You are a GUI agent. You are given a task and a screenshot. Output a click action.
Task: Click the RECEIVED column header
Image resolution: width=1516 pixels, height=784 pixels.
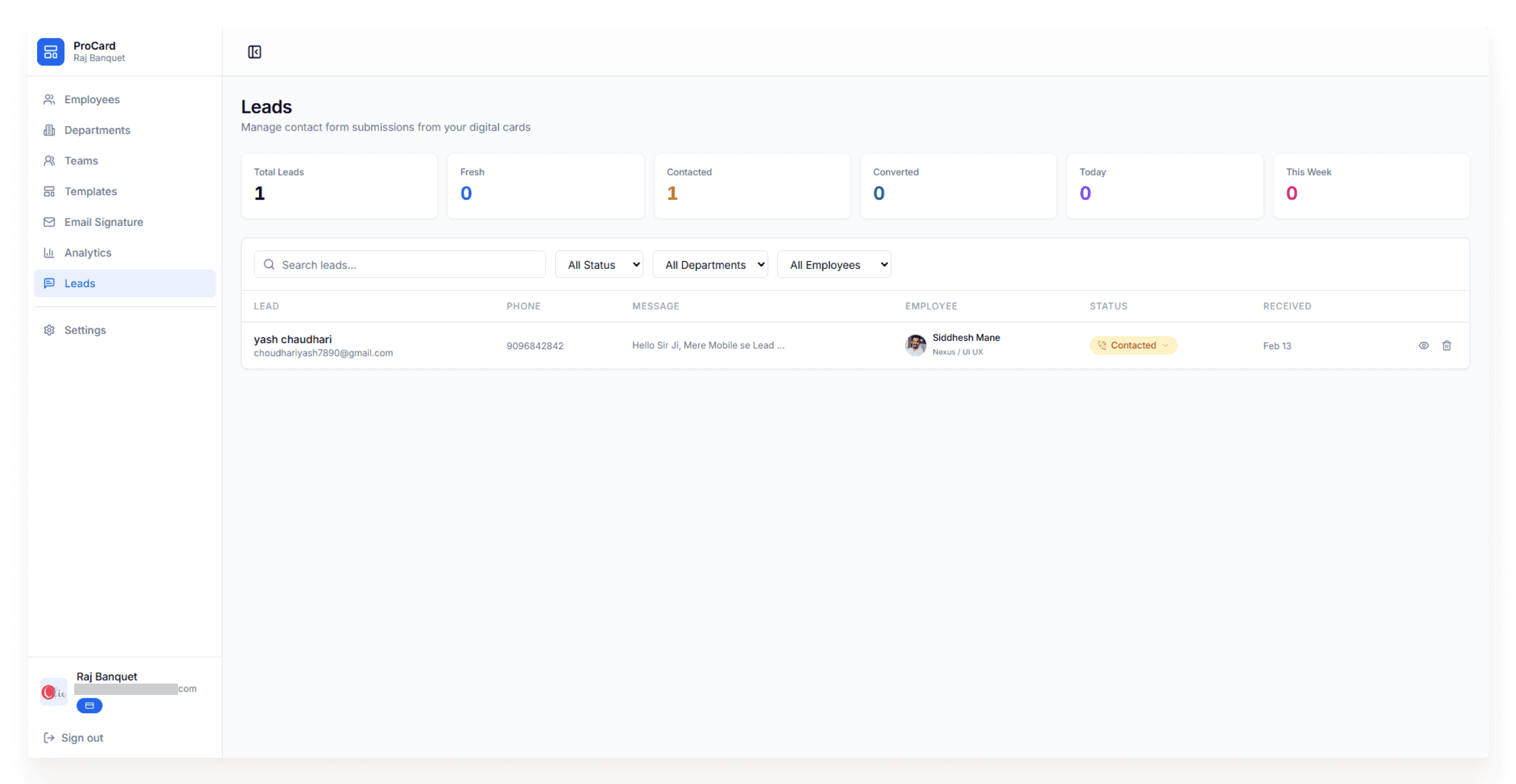1287,306
